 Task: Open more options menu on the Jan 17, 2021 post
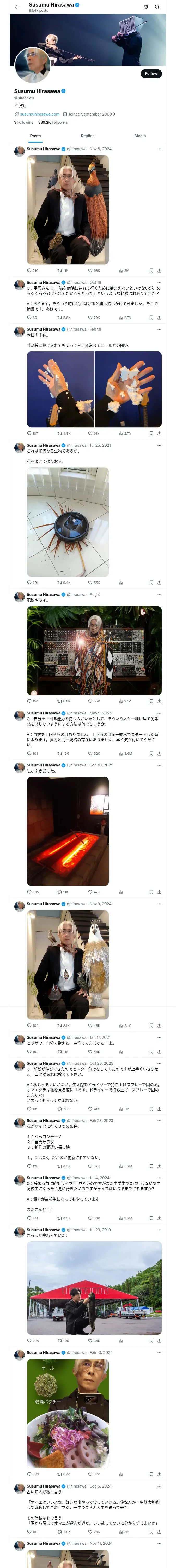(x=159, y=1037)
